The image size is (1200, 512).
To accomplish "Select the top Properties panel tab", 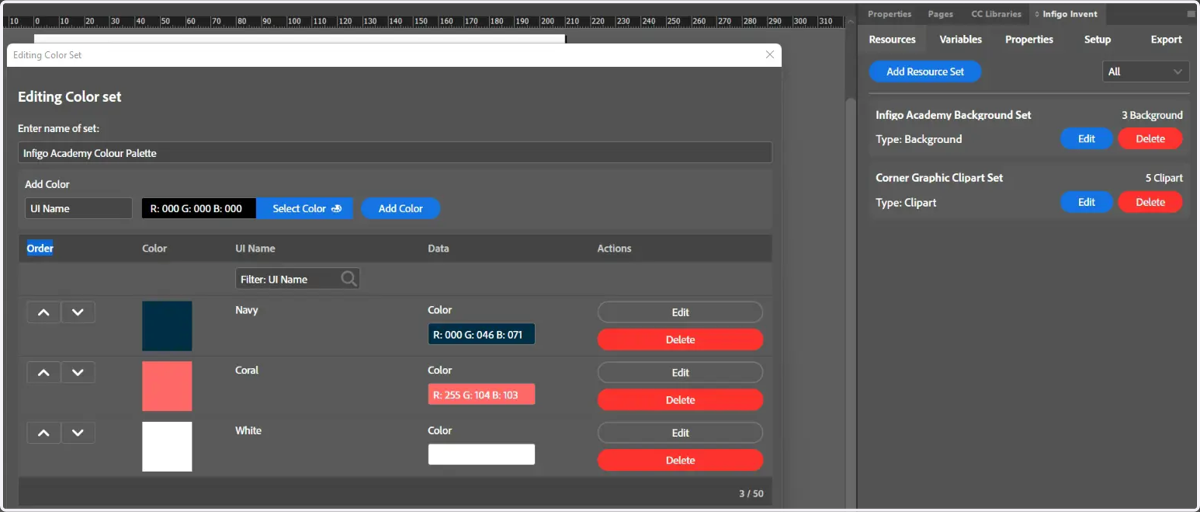I will 889,14.
